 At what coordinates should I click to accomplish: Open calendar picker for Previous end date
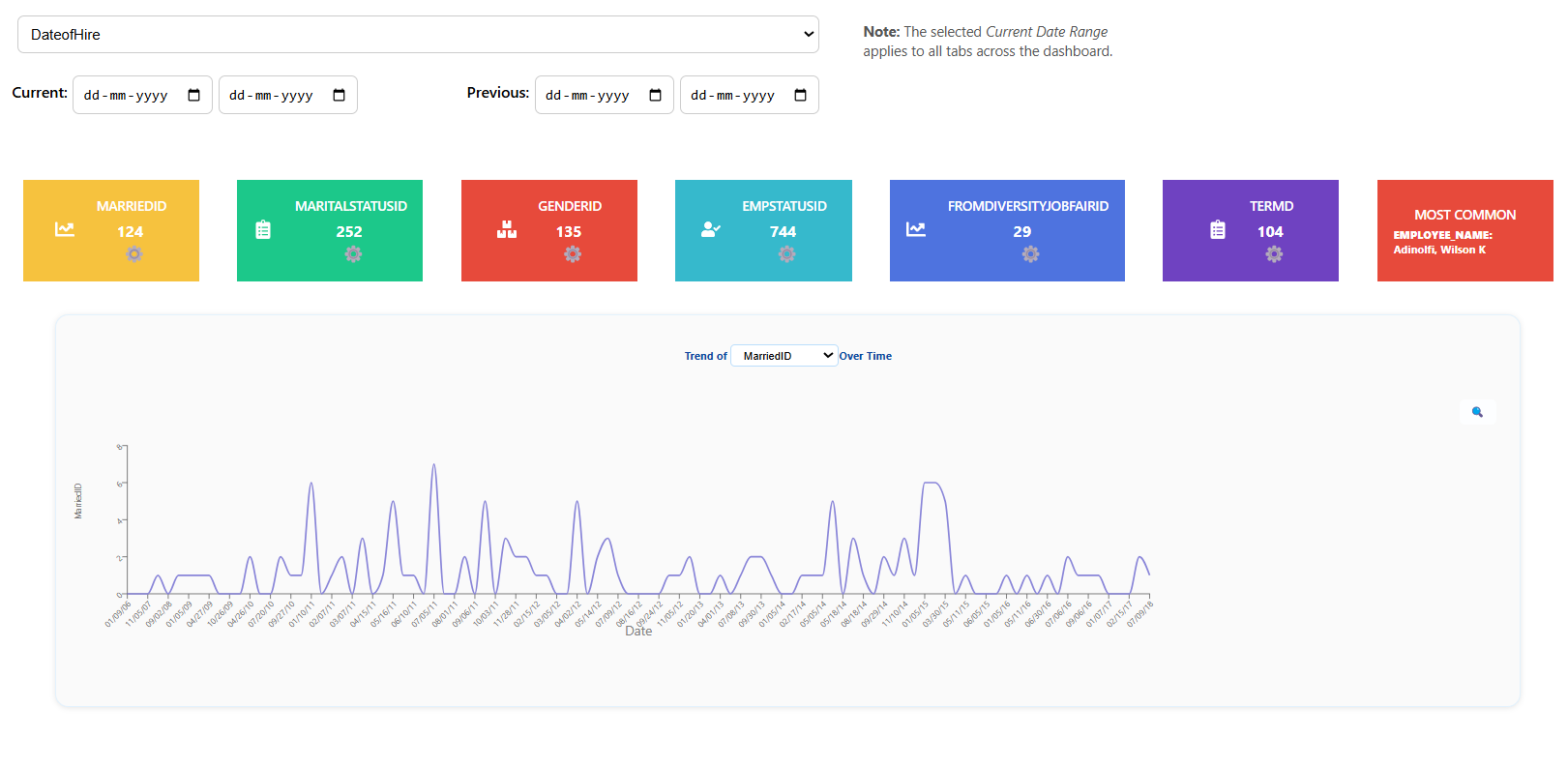[800, 95]
